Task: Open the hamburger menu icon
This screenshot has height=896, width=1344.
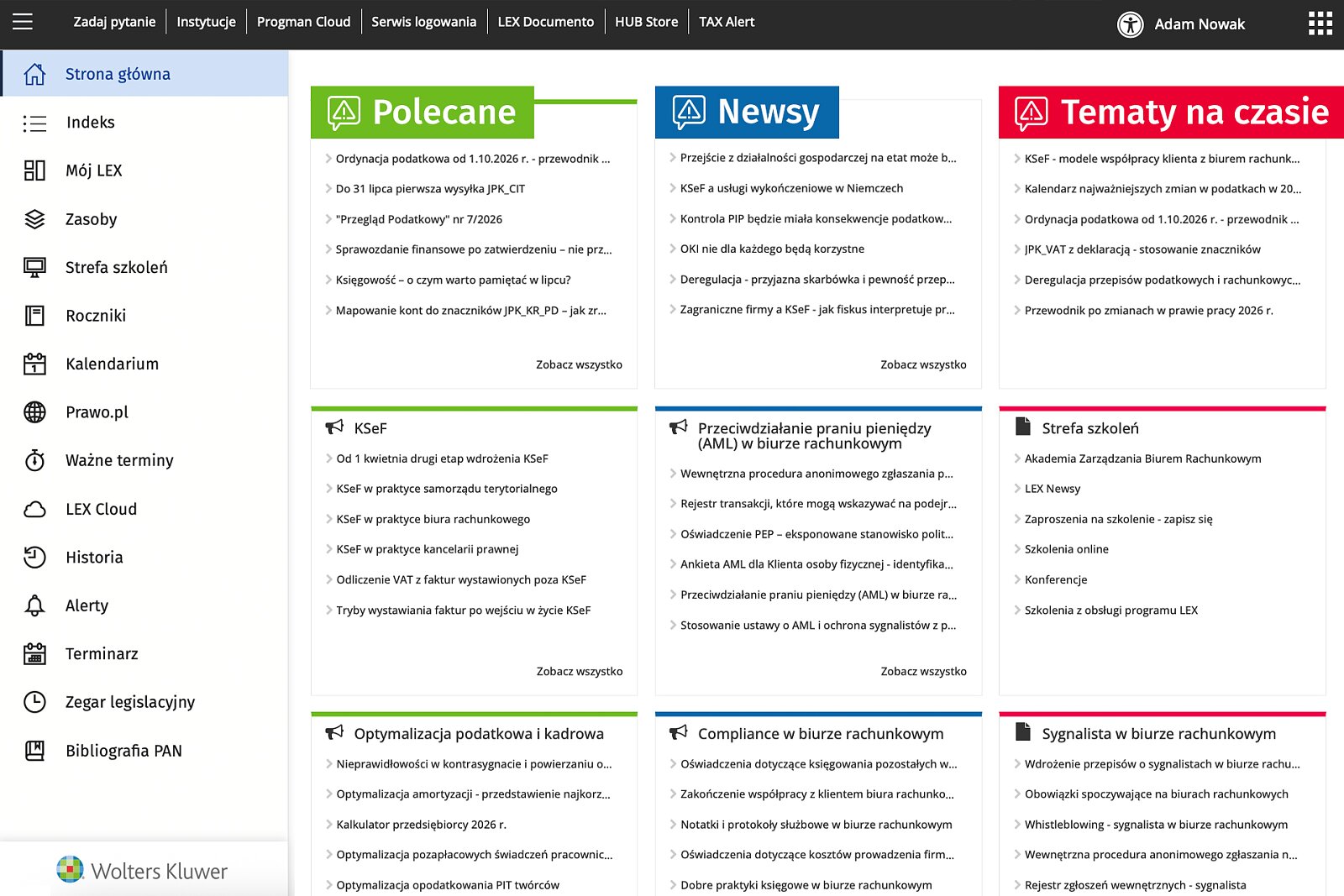Action: 23,22
